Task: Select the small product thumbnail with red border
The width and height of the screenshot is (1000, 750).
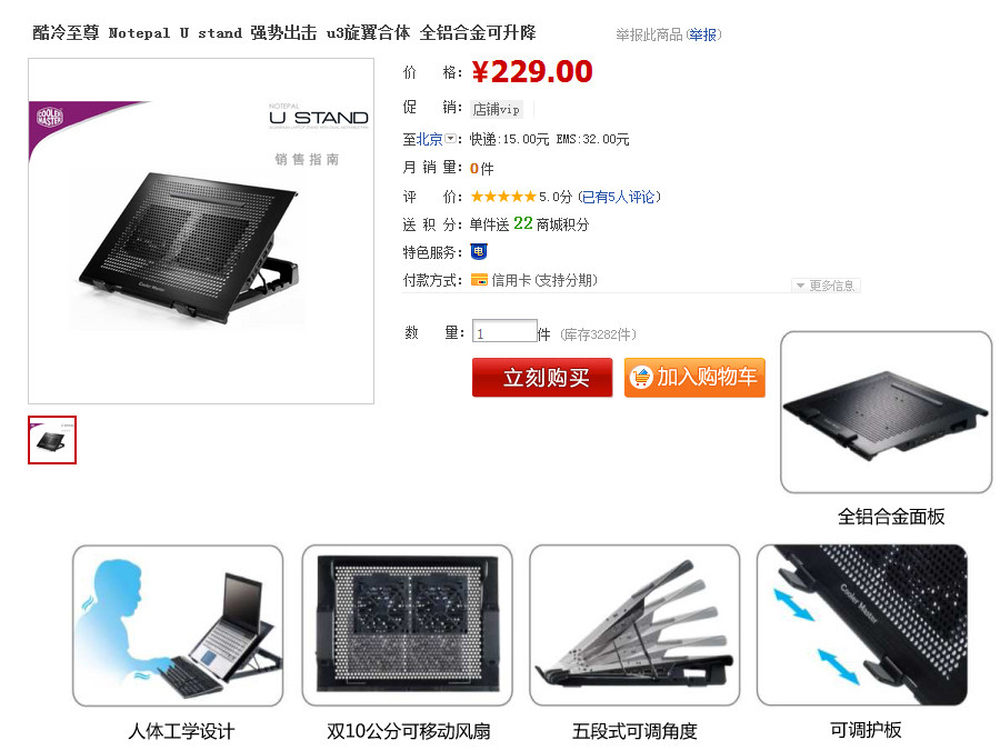Action: pos(52,440)
